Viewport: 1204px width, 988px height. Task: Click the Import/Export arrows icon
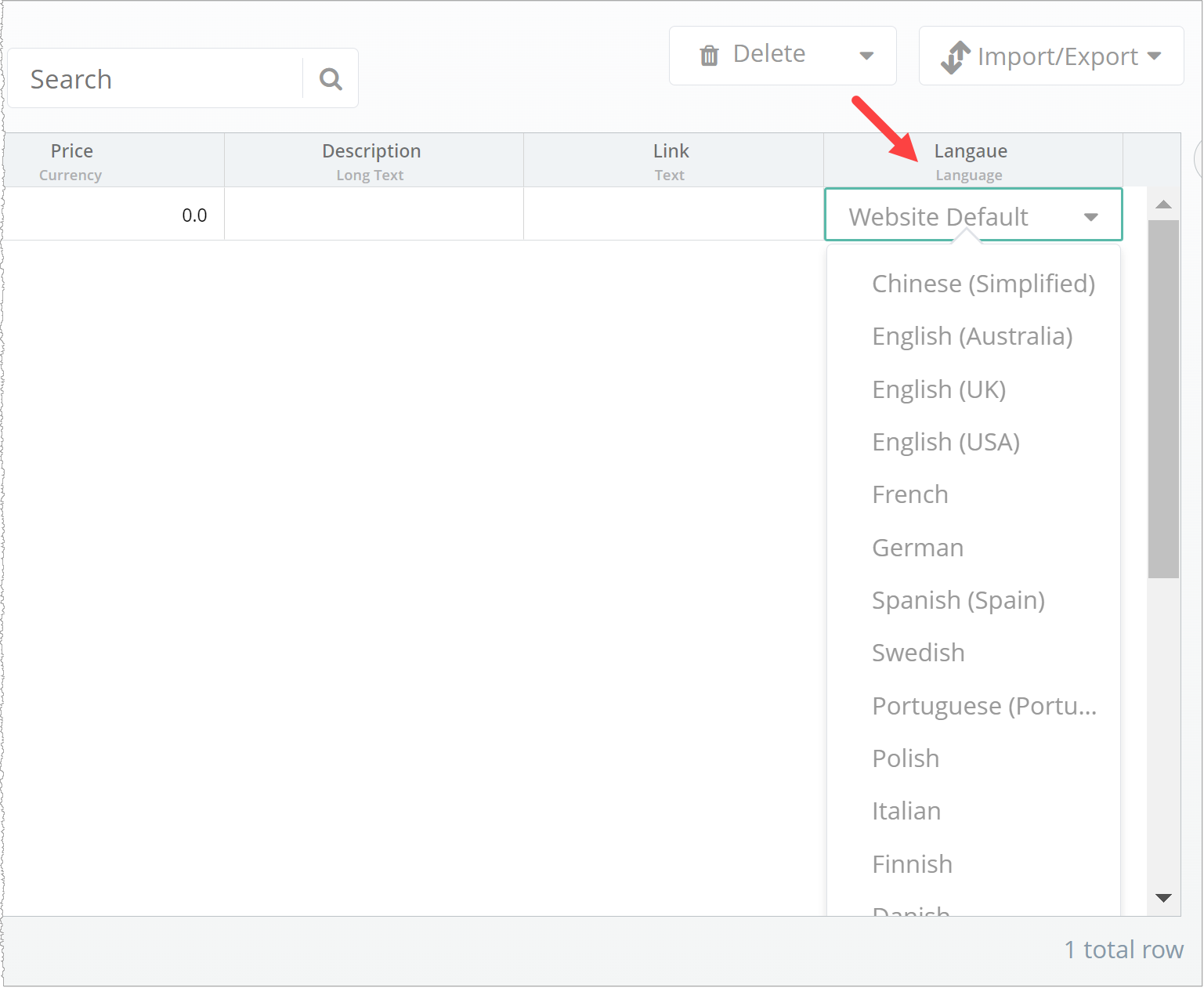tap(955, 56)
